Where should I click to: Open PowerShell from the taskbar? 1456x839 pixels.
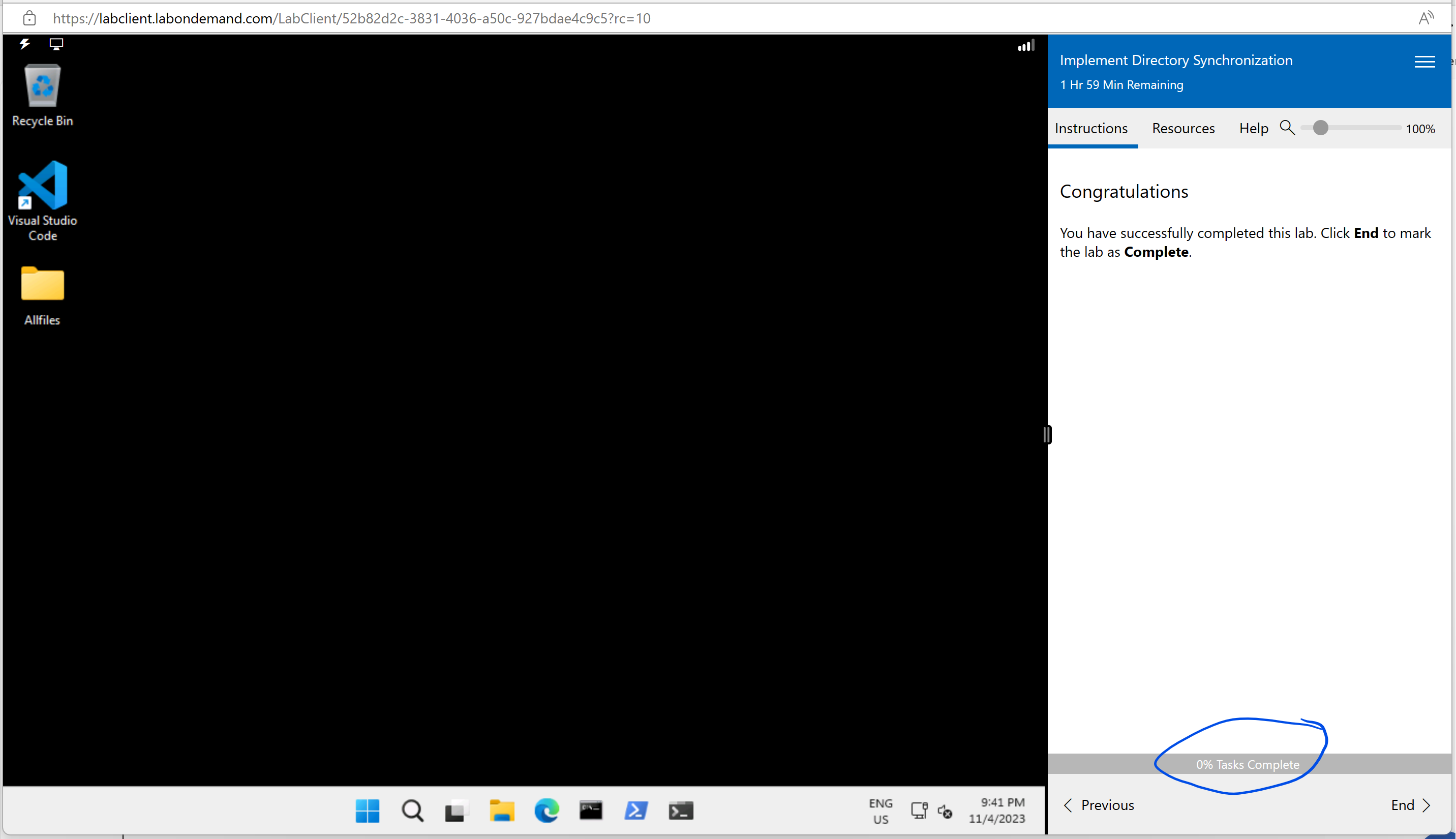pos(636,810)
